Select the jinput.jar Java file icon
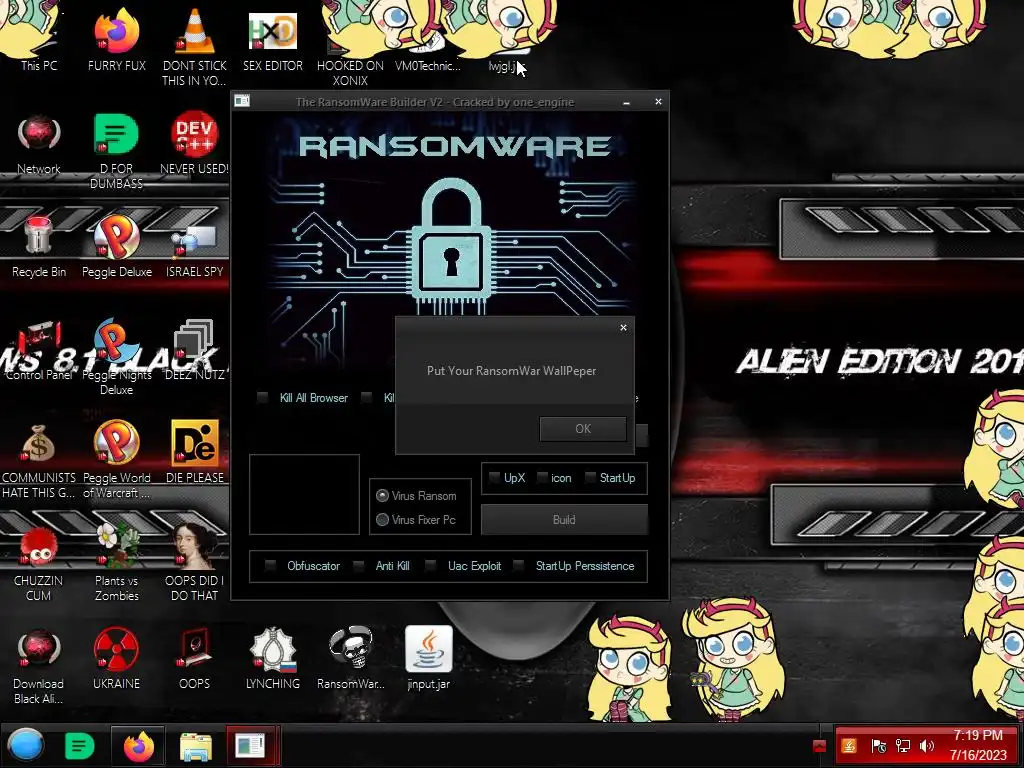This screenshot has width=1024, height=768. (x=428, y=658)
